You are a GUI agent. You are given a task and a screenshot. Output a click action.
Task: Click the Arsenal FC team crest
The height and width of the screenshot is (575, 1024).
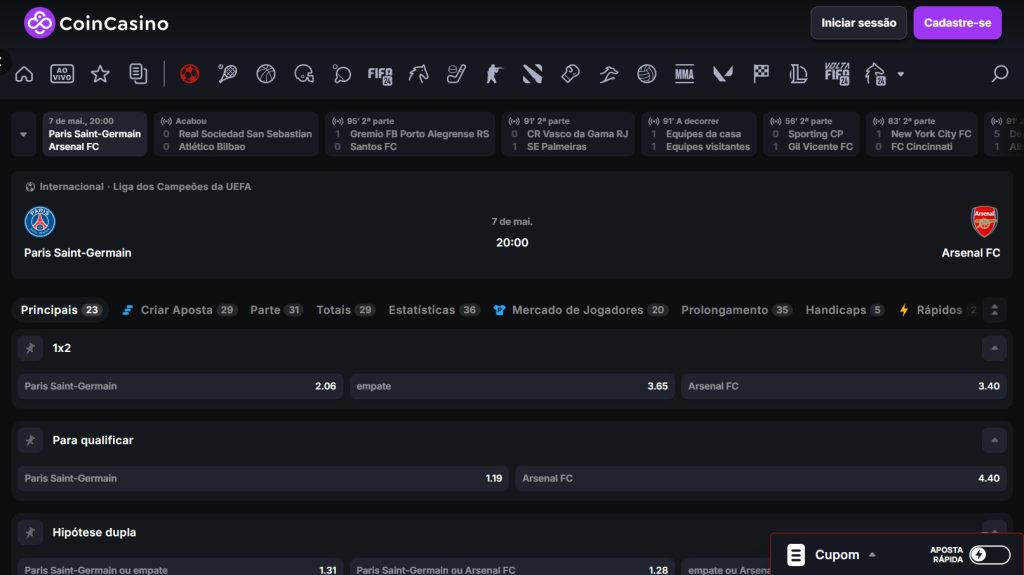984,221
